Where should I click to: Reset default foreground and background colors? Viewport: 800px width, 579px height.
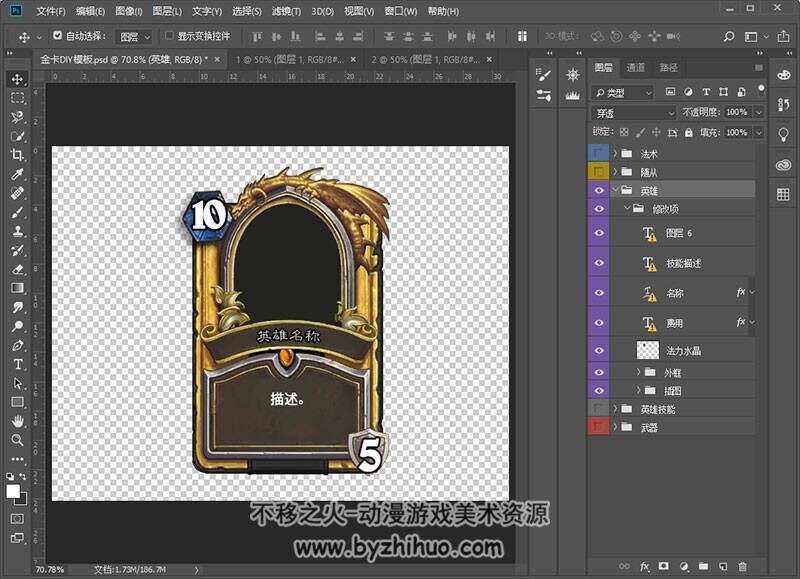[x=10, y=476]
